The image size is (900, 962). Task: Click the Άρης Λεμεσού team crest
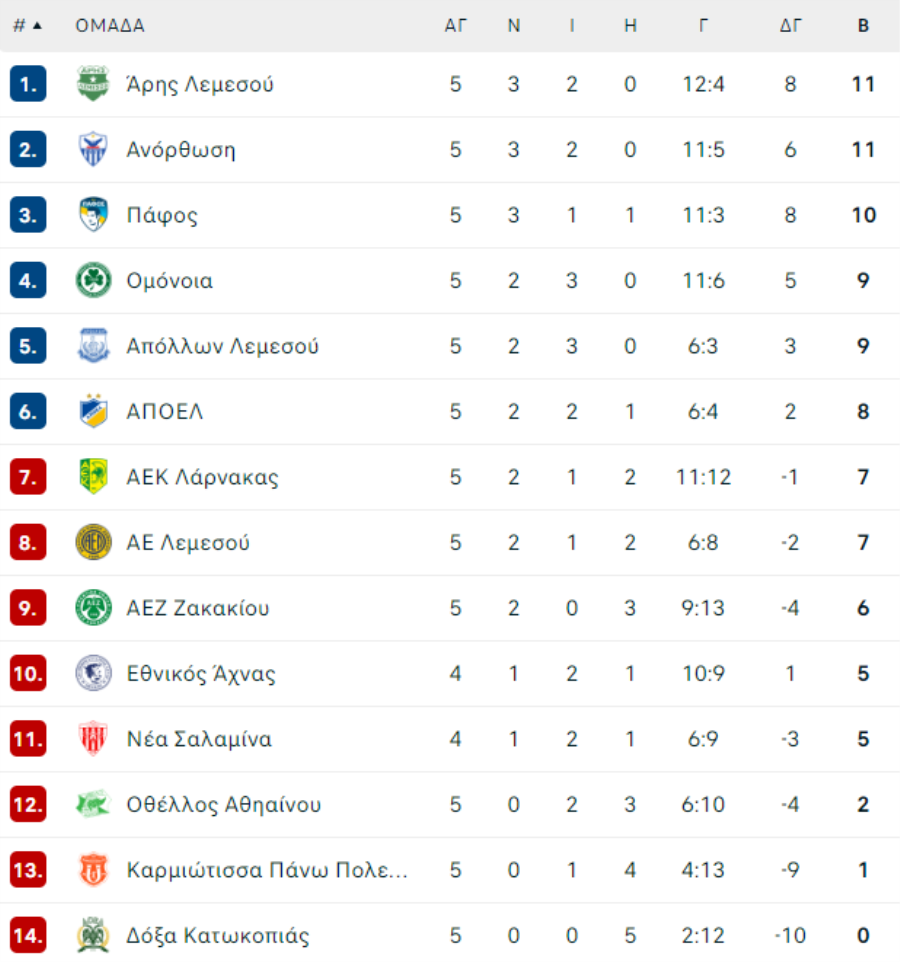pos(93,83)
